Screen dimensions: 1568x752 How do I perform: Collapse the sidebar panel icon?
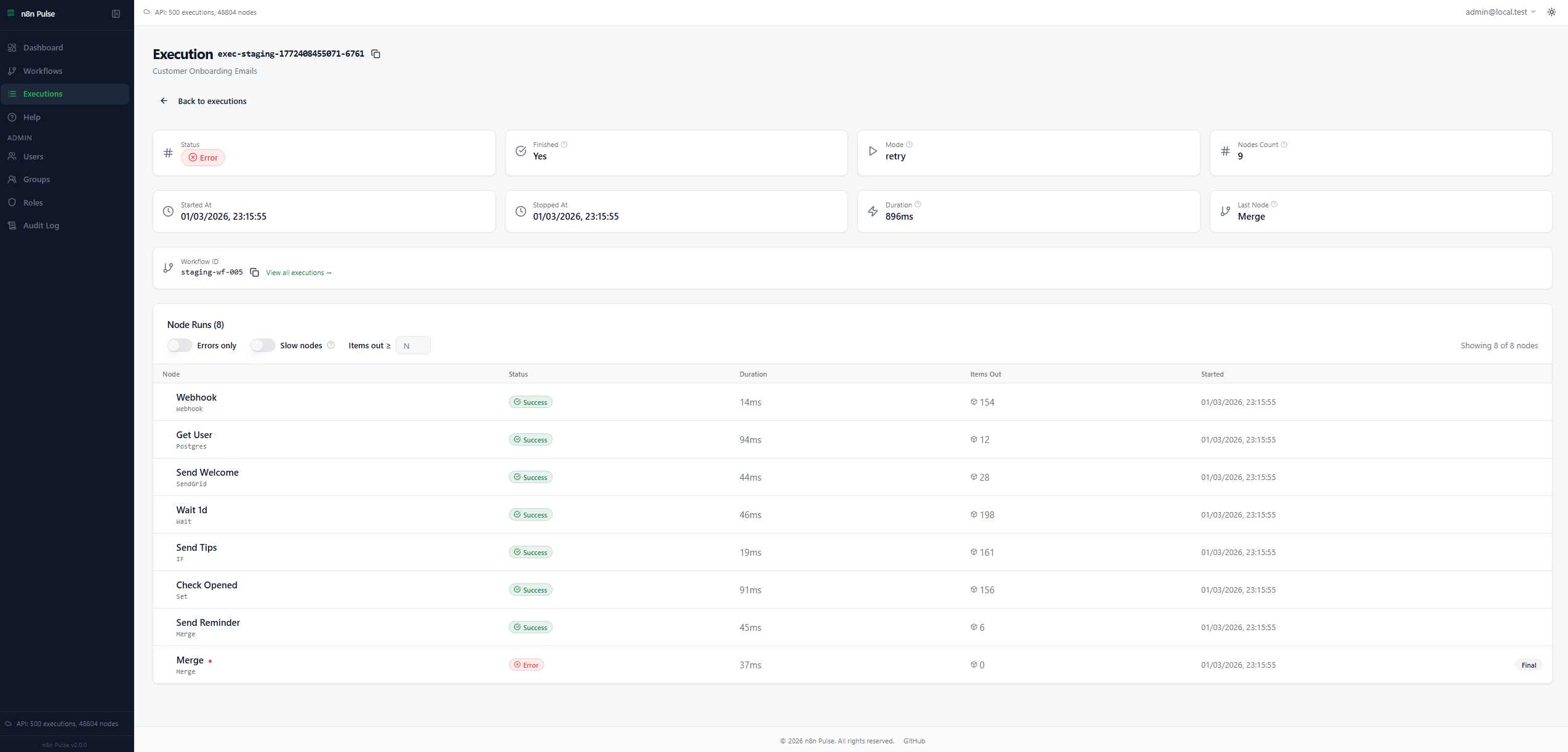tap(116, 14)
